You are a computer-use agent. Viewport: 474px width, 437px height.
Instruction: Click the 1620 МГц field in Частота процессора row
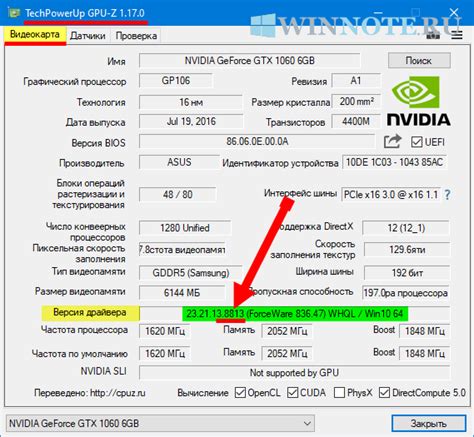165,331
